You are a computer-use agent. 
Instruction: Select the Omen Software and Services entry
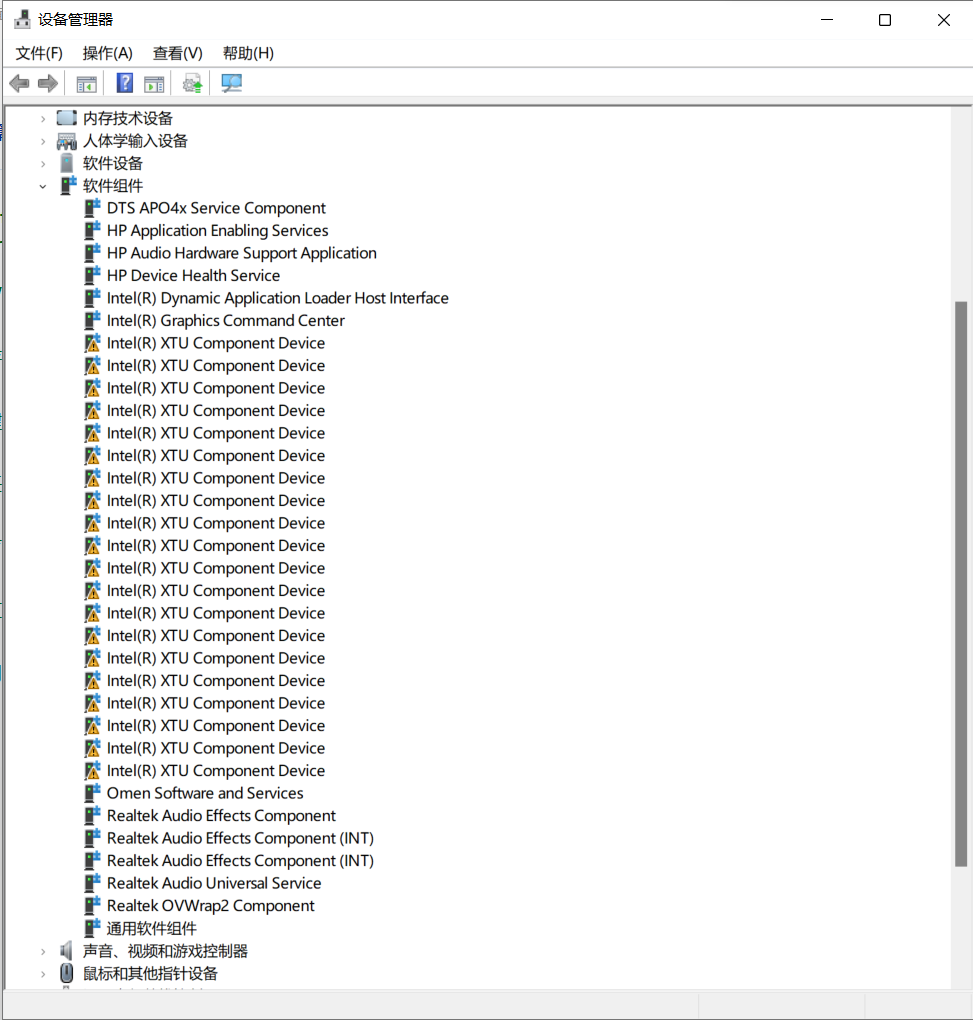click(204, 792)
